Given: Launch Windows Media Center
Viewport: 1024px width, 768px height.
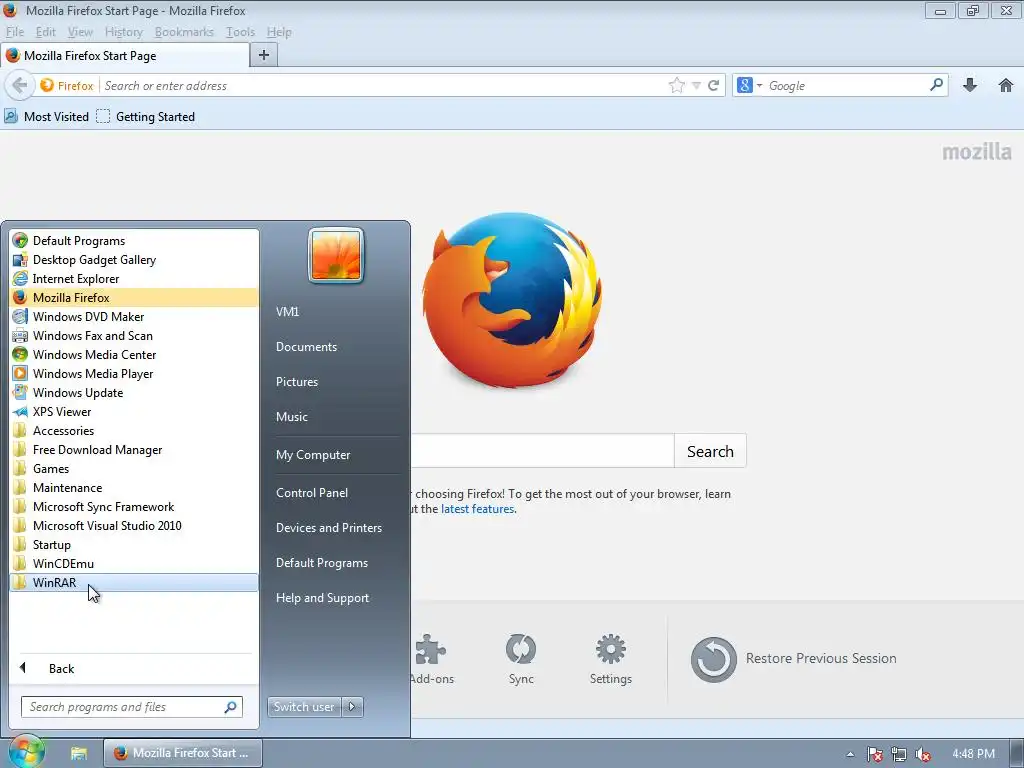Looking at the screenshot, I should coord(134,355).
